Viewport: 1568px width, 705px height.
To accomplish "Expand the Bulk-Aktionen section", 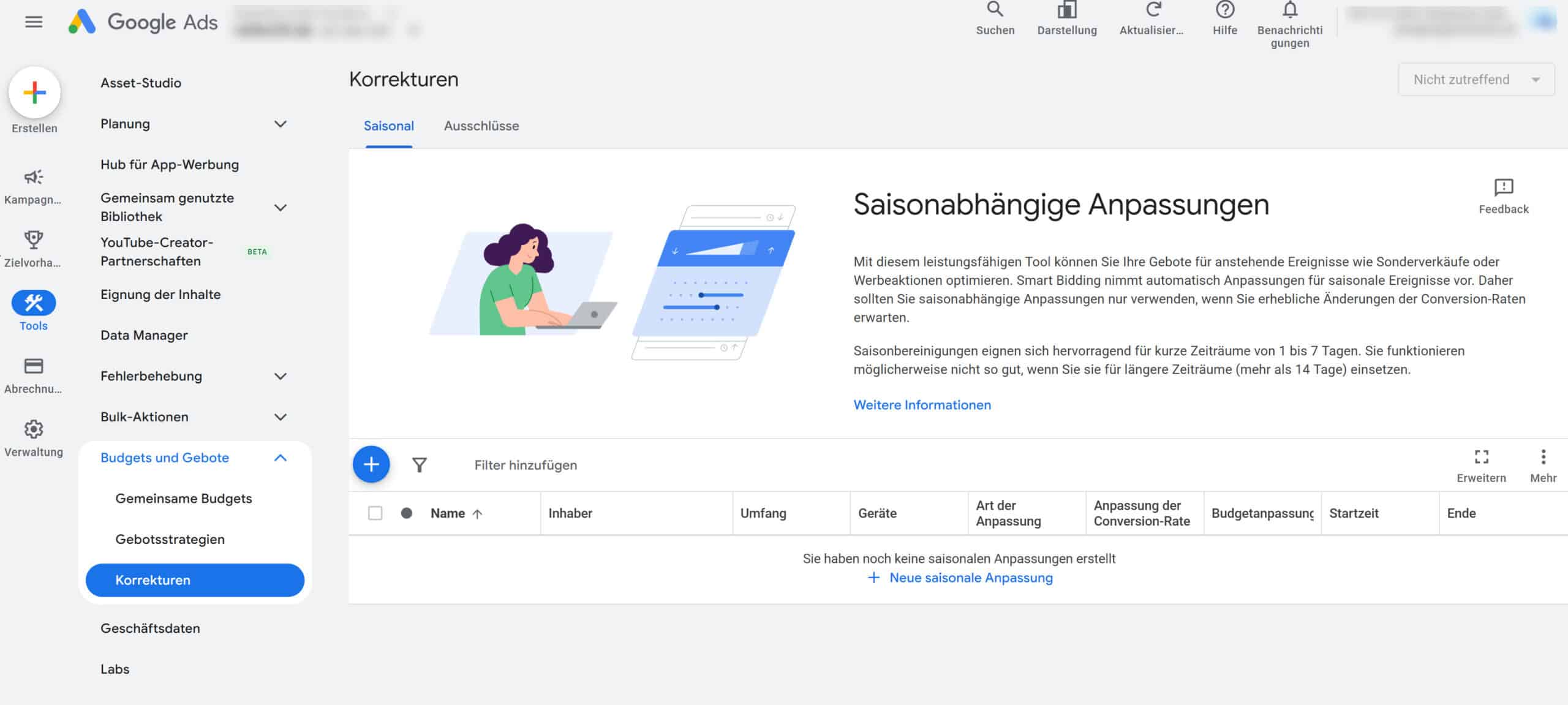I will point(281,417).
